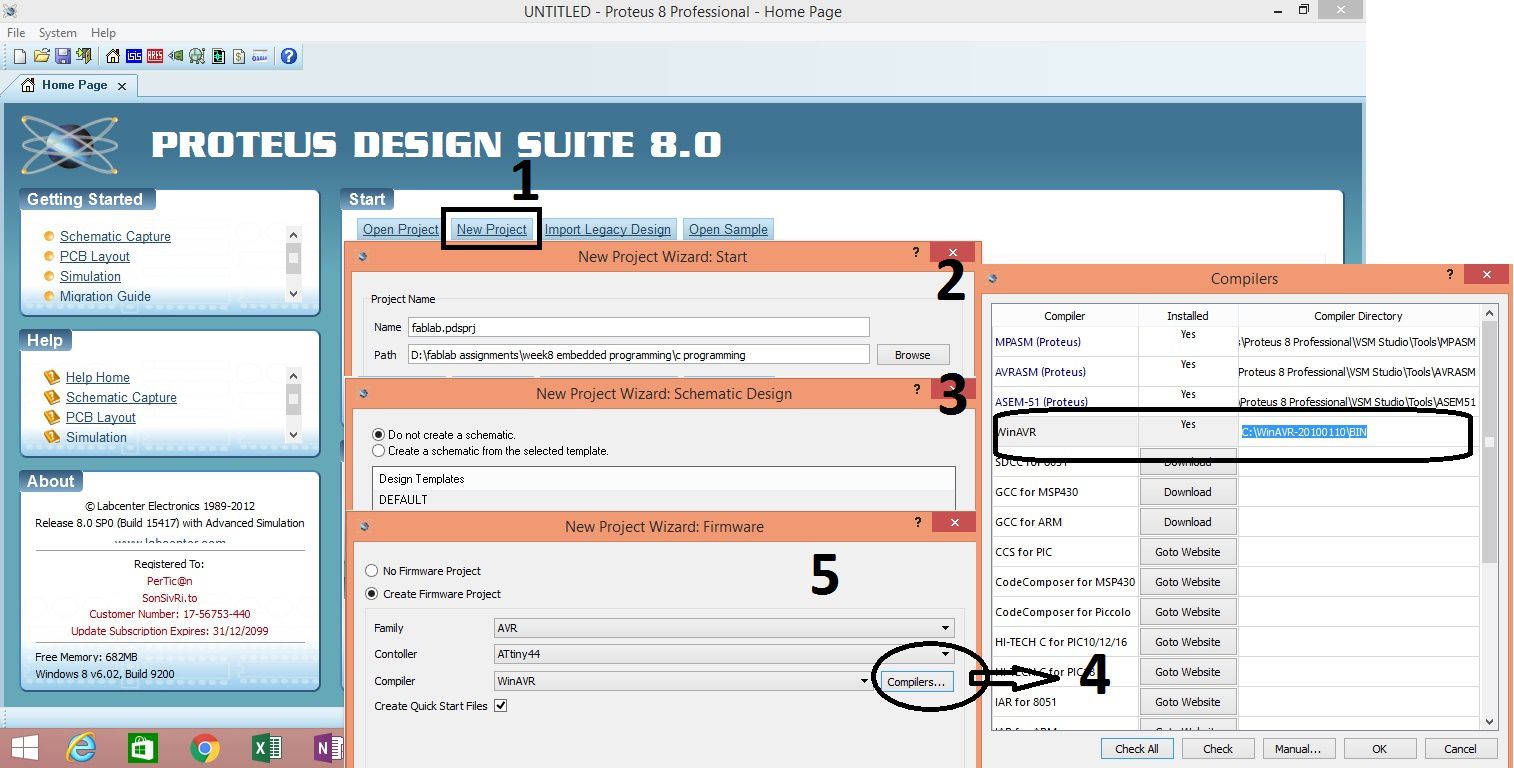Click the Manual... button
The width and height of the screenshot is (1514, 768).
click(x=1298, y=748)
